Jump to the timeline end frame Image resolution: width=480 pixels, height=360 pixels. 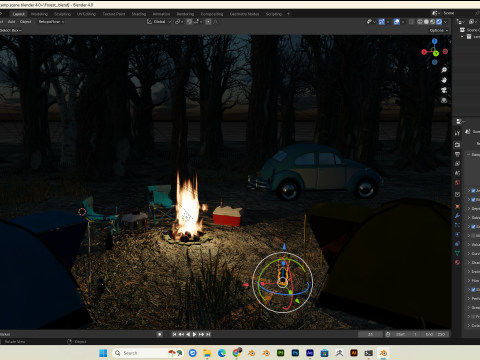[208, 334]
